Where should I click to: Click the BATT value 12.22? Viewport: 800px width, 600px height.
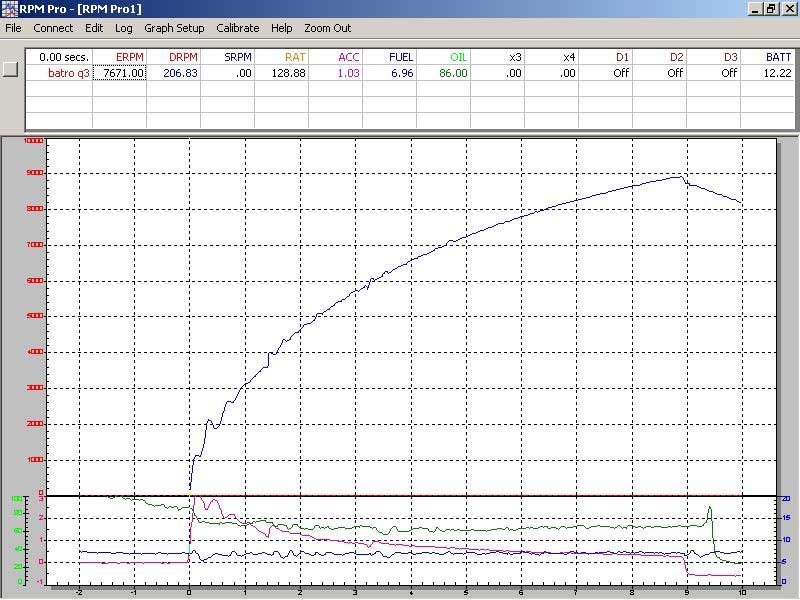point(768,73)
